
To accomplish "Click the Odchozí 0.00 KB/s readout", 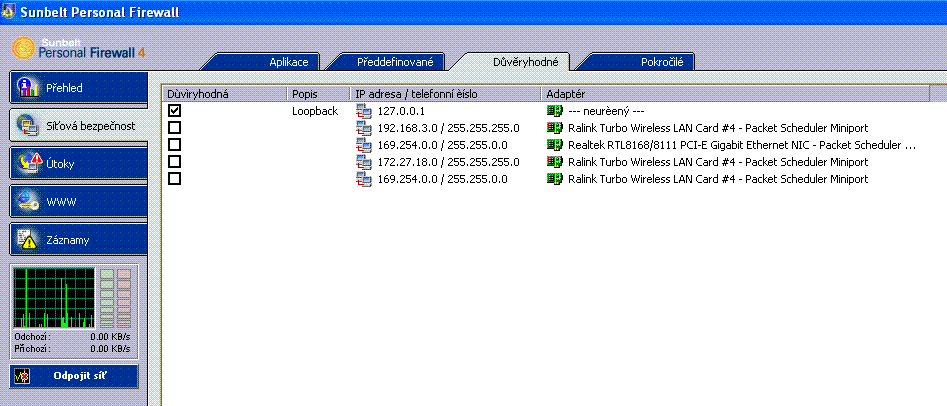I will coord(72,337).
